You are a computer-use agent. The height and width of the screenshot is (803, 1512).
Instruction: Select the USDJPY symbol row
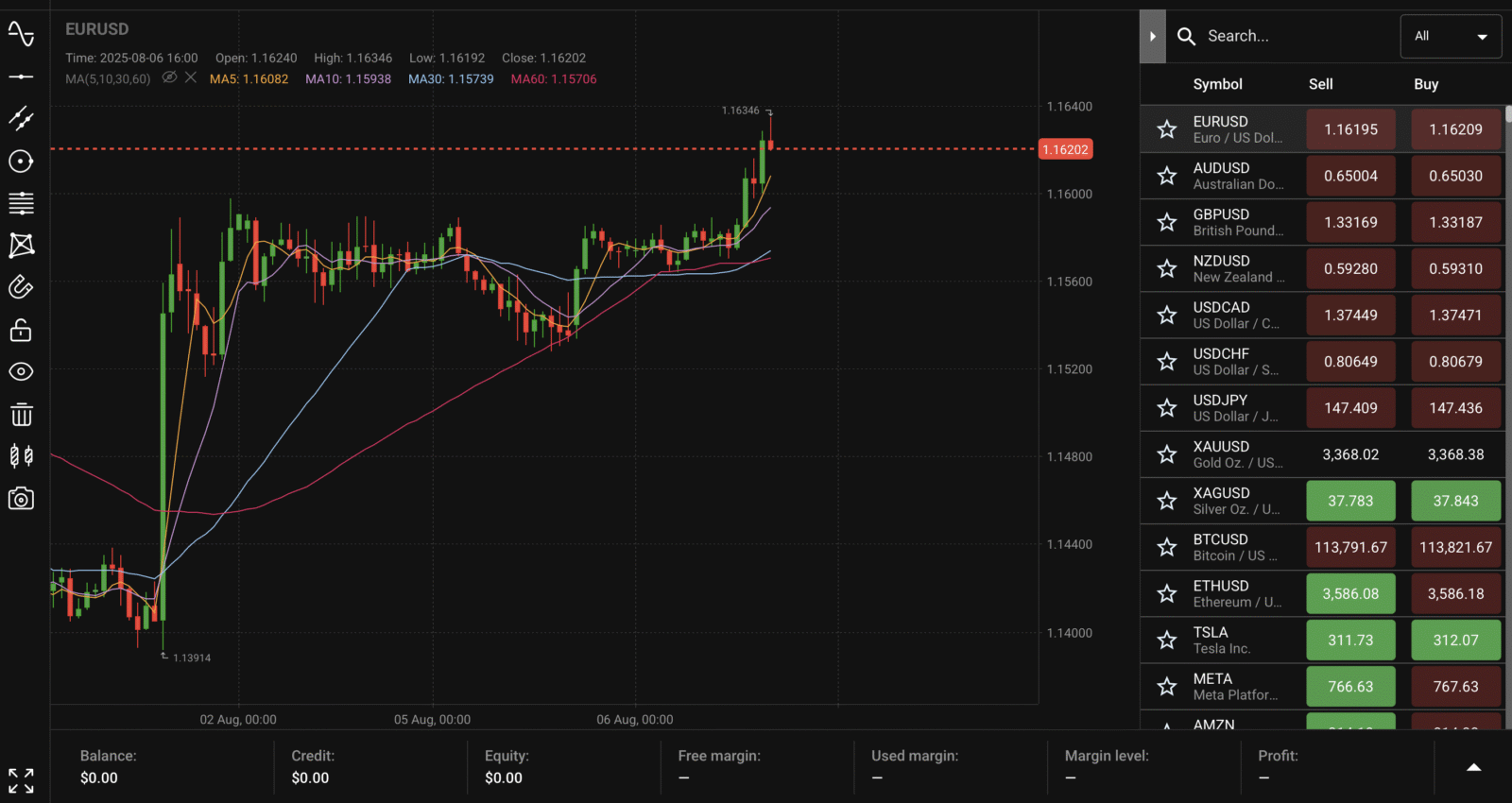pos(1221,408)
